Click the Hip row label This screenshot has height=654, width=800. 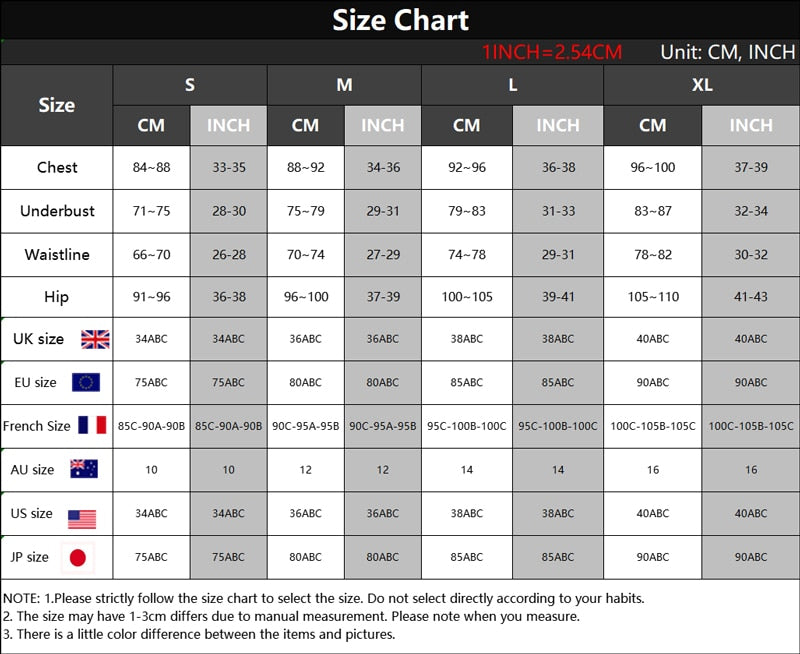(x=57, y=297)
